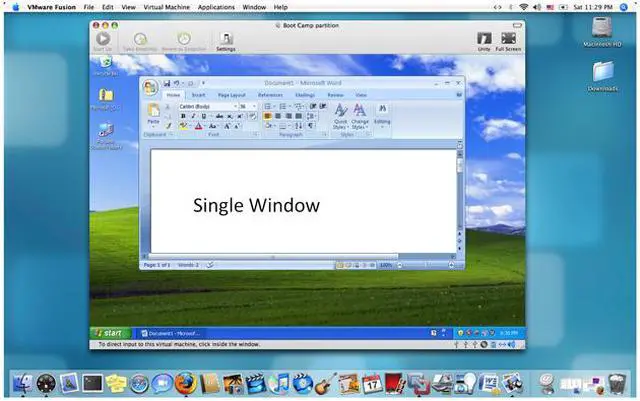The image size is (640, 401).
Task: Switch to the Mailings ribbon tab
Action: [305, 95]
